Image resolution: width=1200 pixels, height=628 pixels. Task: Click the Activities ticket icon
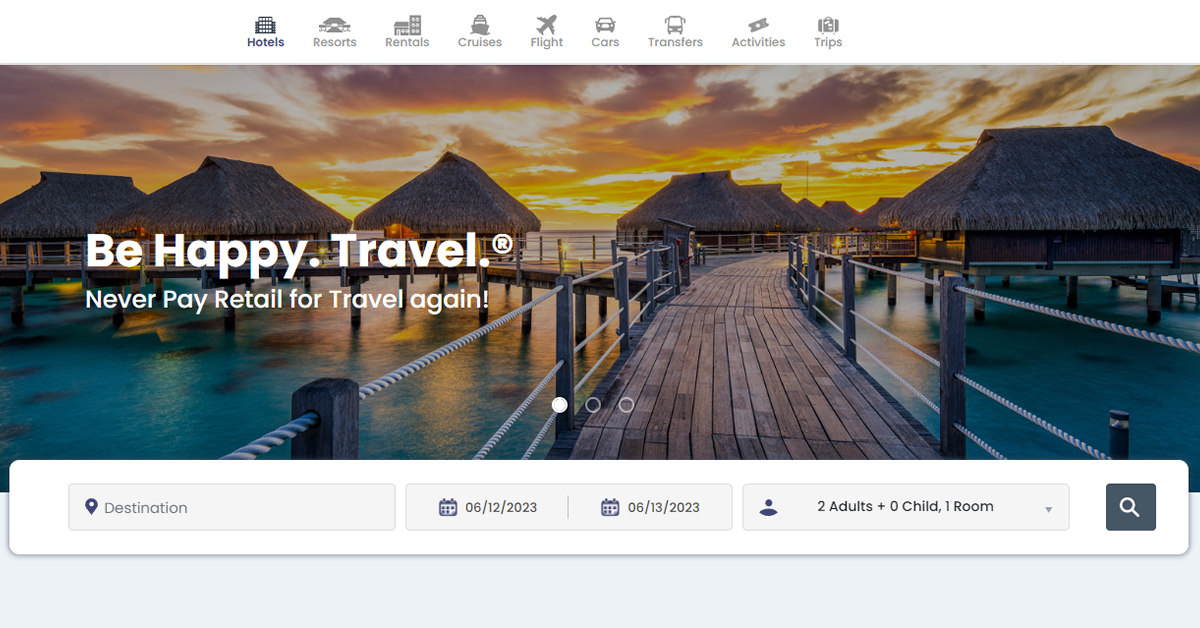[x=757, y=24]
